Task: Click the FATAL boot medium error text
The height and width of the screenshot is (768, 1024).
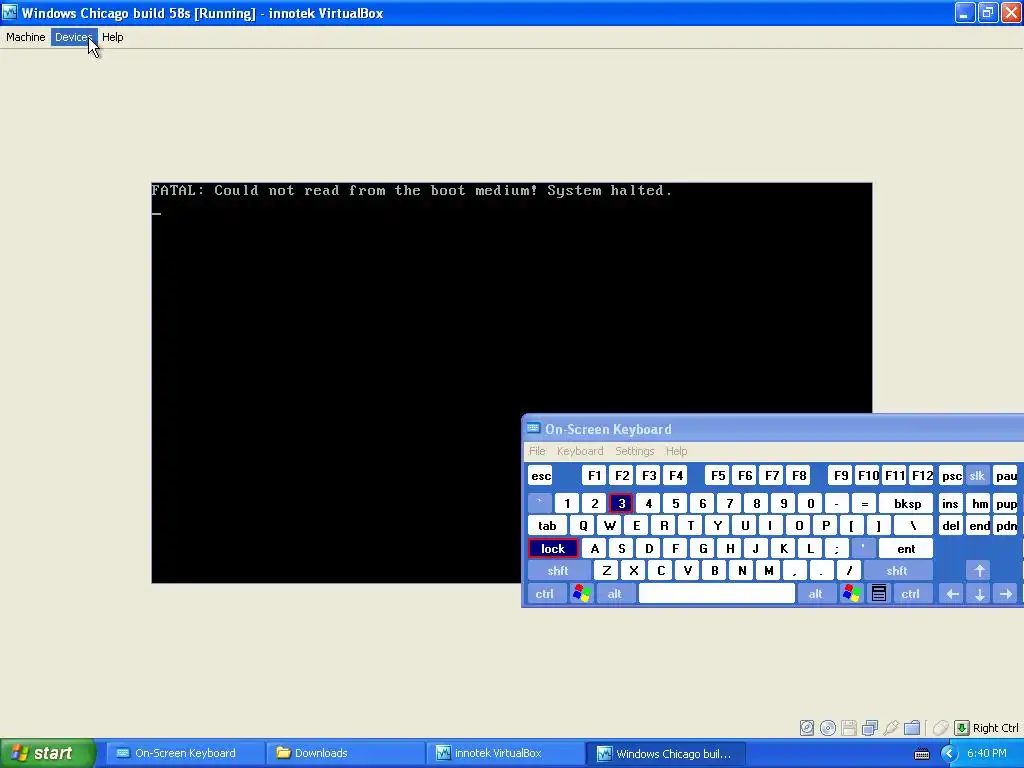Action: click(x=411, y=191)
